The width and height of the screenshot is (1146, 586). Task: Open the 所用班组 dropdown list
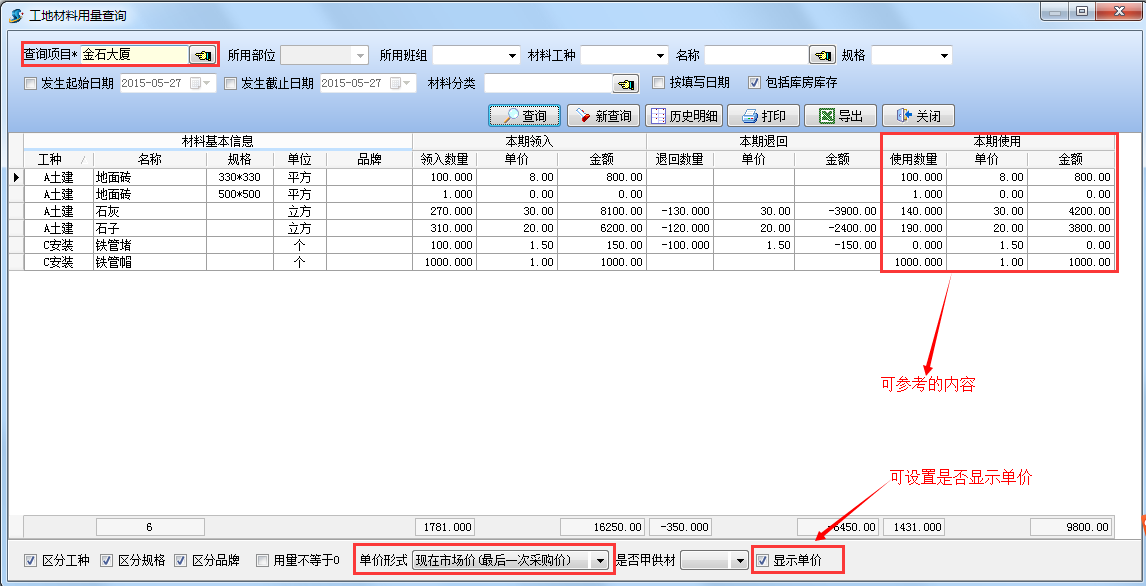click(510, 54)
